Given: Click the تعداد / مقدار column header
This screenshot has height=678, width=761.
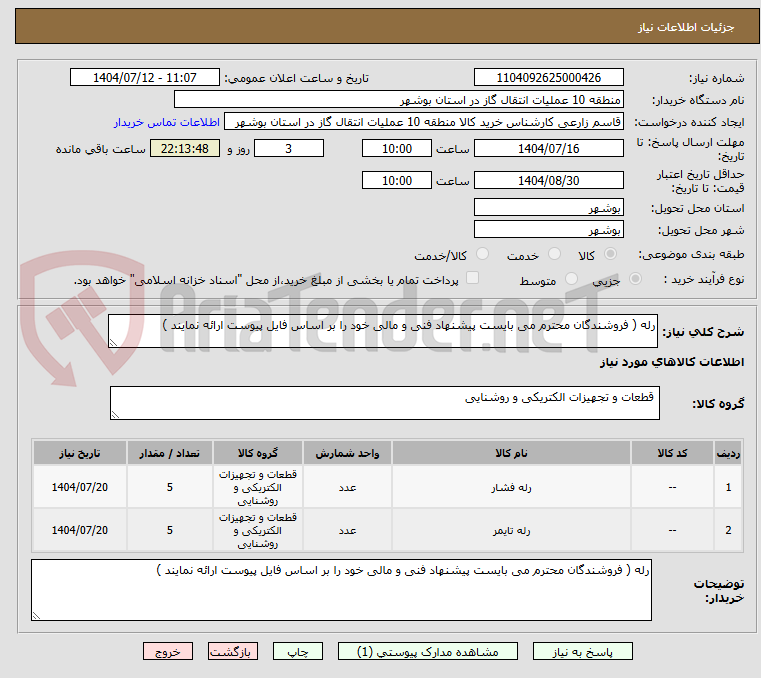Looking at the screenshot, I should pos(169,453).
